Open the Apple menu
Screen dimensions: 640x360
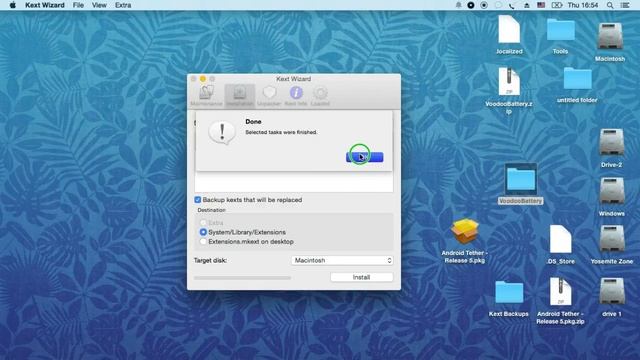[12, 5]
